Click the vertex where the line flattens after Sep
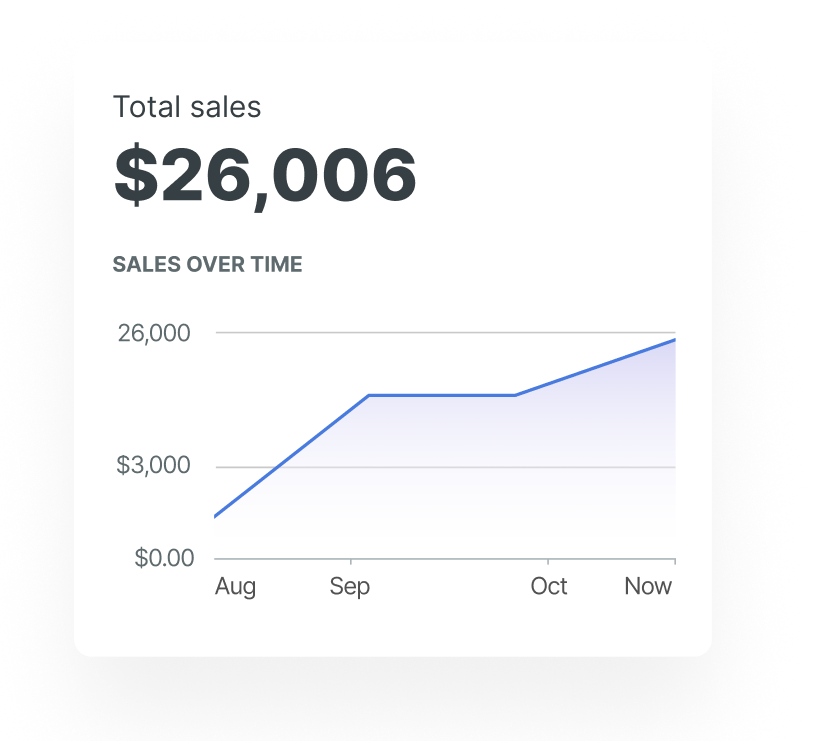This screenshot has width=813, height=741. pos(369,395)
